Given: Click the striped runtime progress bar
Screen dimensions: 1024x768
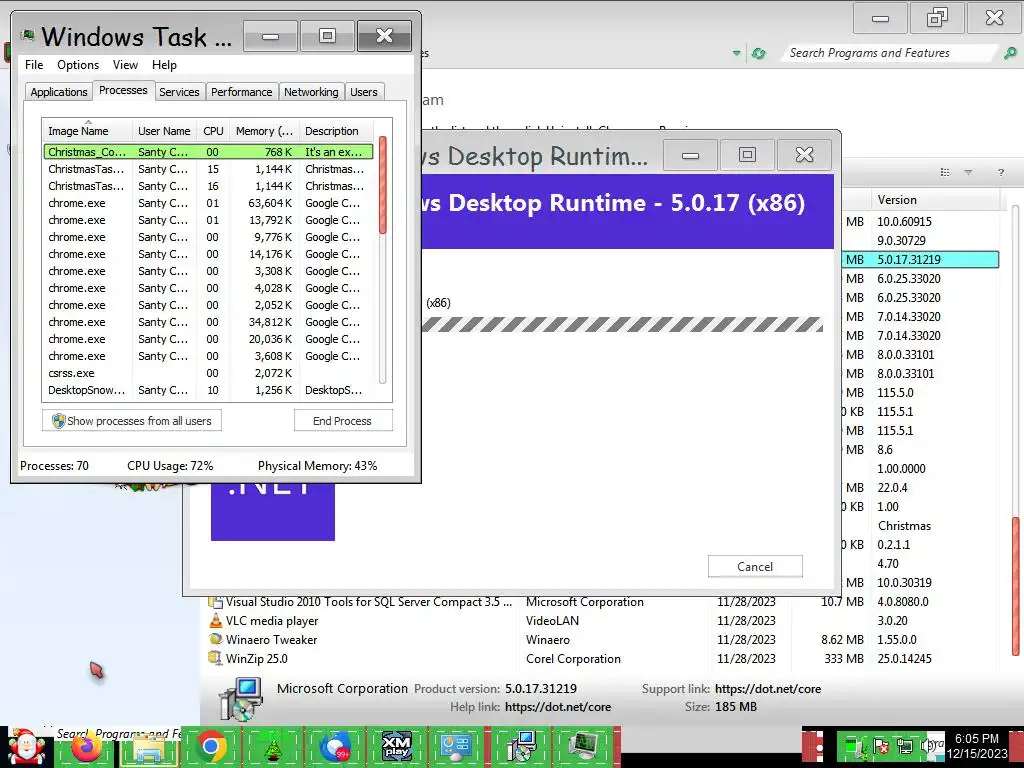Looking at the screenshot, I should point(622,324).
